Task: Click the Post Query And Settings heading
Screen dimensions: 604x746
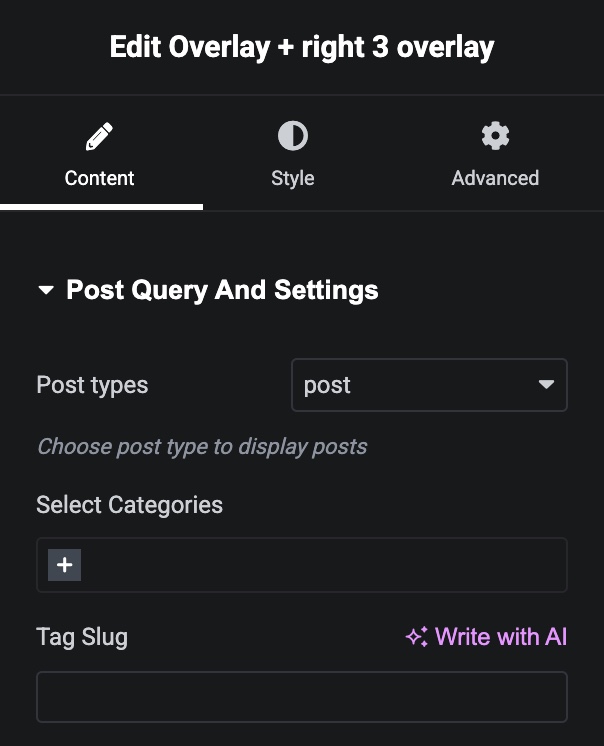Action: tap(222, 291)
